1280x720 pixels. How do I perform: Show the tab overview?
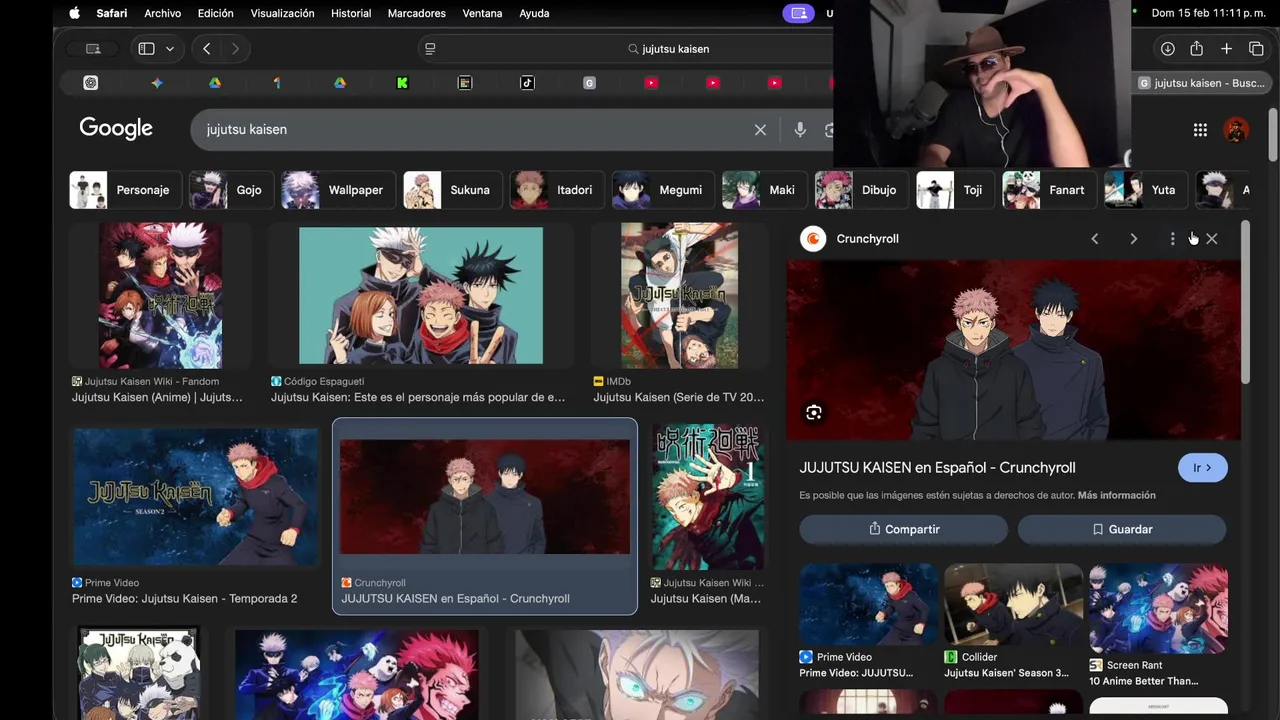click(x=1256, y=49)
